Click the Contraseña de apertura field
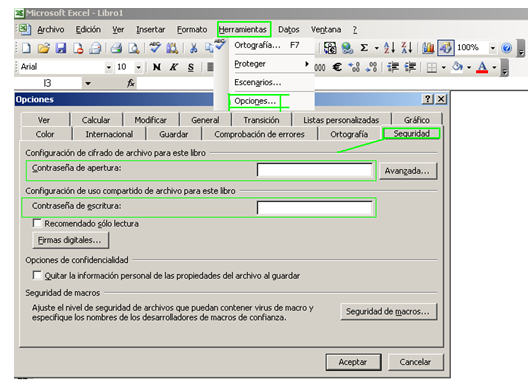The height and width of the screenshot is (382, 530). (x=315, y=170)
